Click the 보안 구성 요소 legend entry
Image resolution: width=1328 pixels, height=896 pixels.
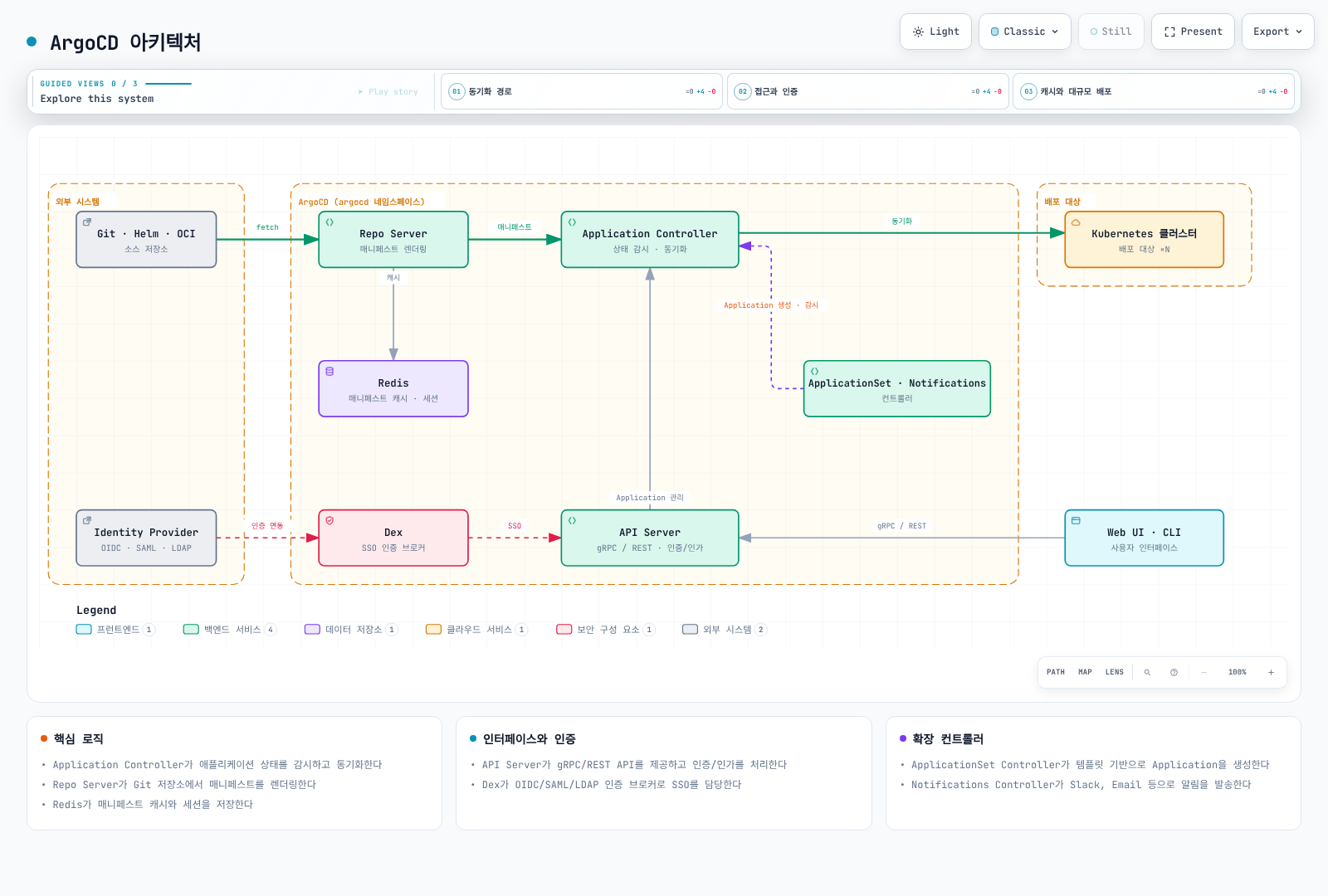[x=606, y=630]
